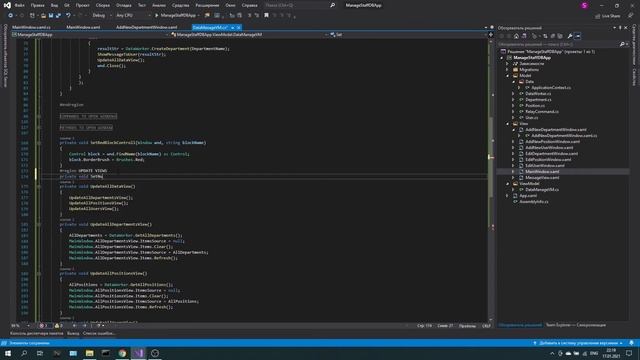Click Home icon in Solution Explorer toolbar
Image resolution: width=640 pixels, height=360 pixels.
pos(516,36)
